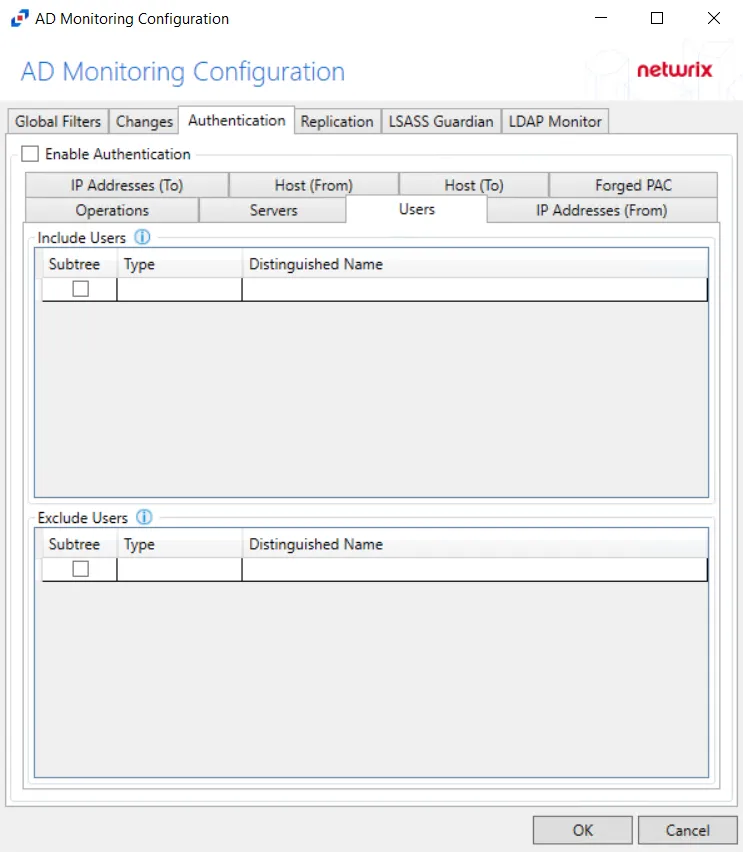743x852 pixels.
Task: Click Subtree column header in Exclude Users
Action: point(79,544)
